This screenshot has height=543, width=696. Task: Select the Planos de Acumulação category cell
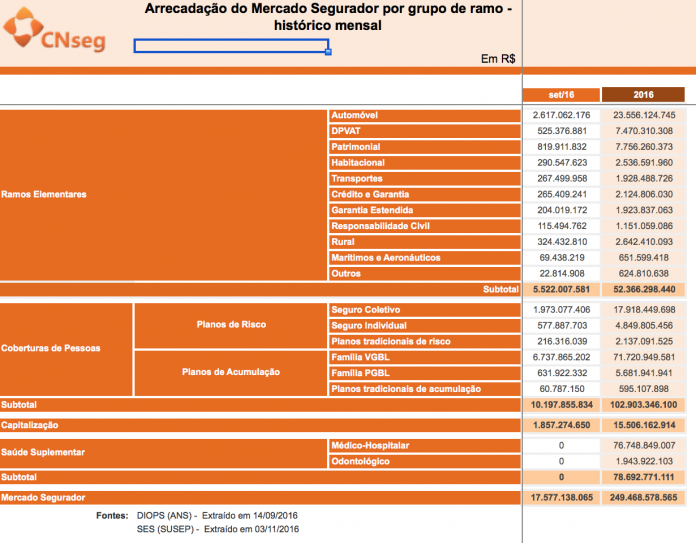pyautogui.click(x=231, y=372)
